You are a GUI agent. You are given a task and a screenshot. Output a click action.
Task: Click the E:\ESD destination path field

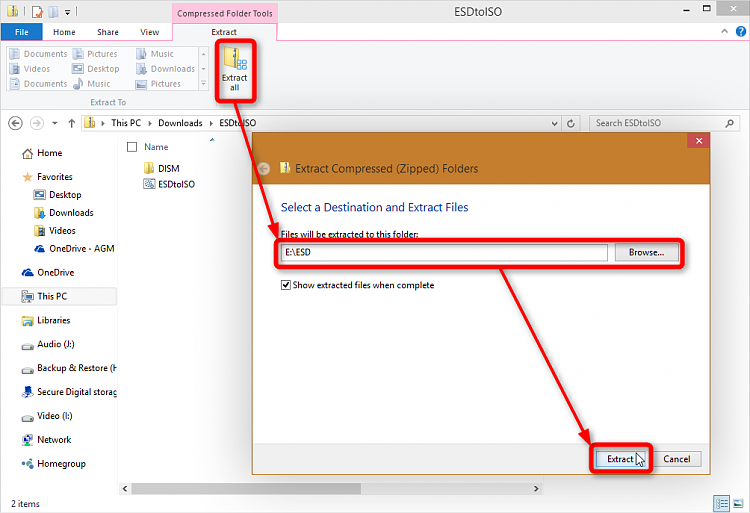[x=444, y=252]
